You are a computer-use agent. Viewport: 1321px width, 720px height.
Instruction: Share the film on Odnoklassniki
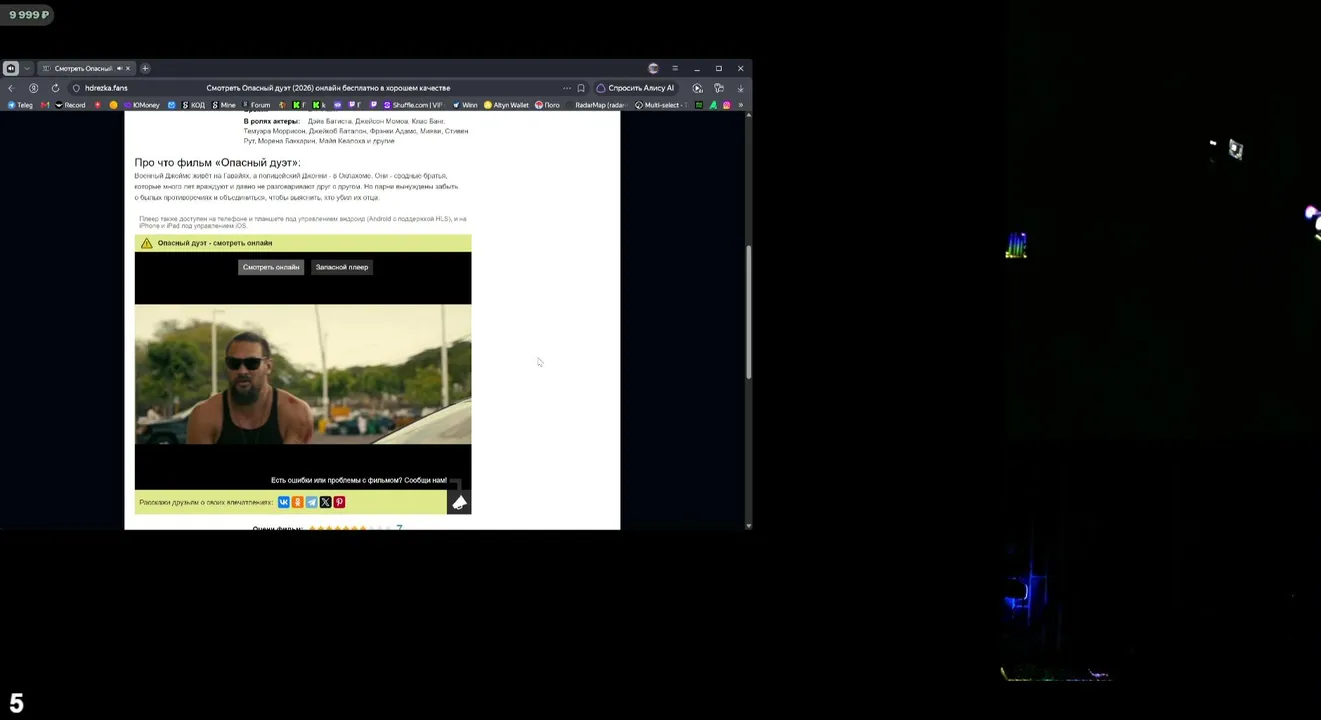pos(298,502)
